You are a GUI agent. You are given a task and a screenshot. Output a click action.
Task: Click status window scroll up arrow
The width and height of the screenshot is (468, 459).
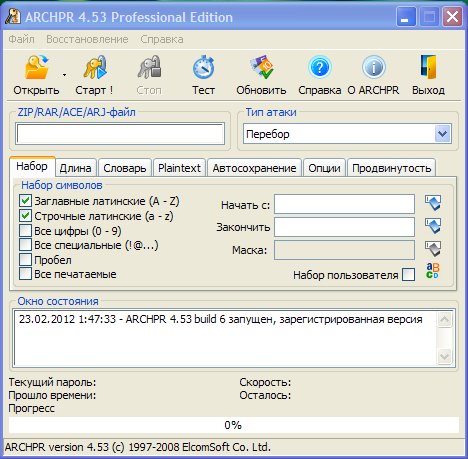pyautogui.click(x=445, y=320)
